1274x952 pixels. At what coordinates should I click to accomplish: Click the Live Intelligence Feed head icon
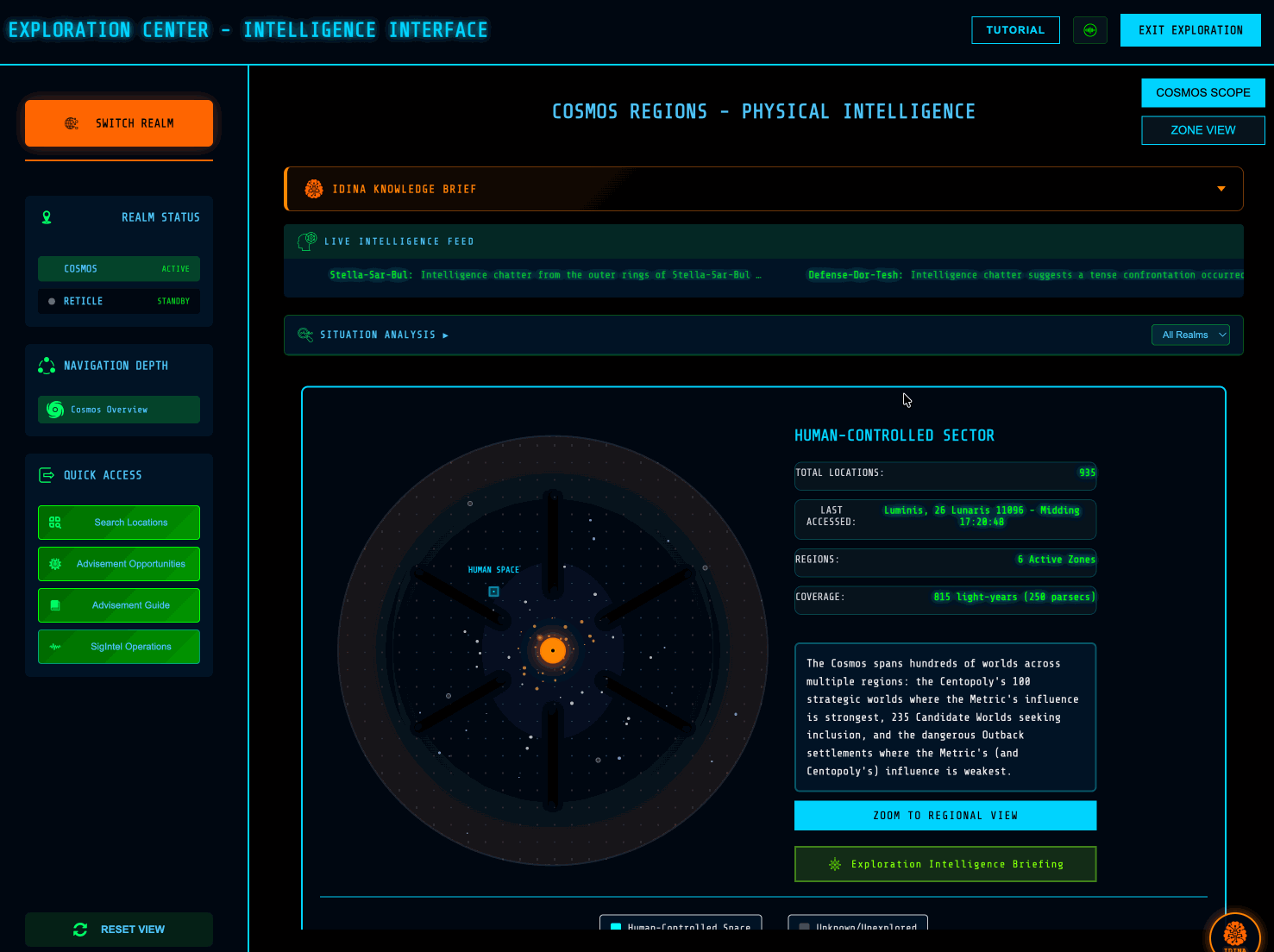point(306,241)
